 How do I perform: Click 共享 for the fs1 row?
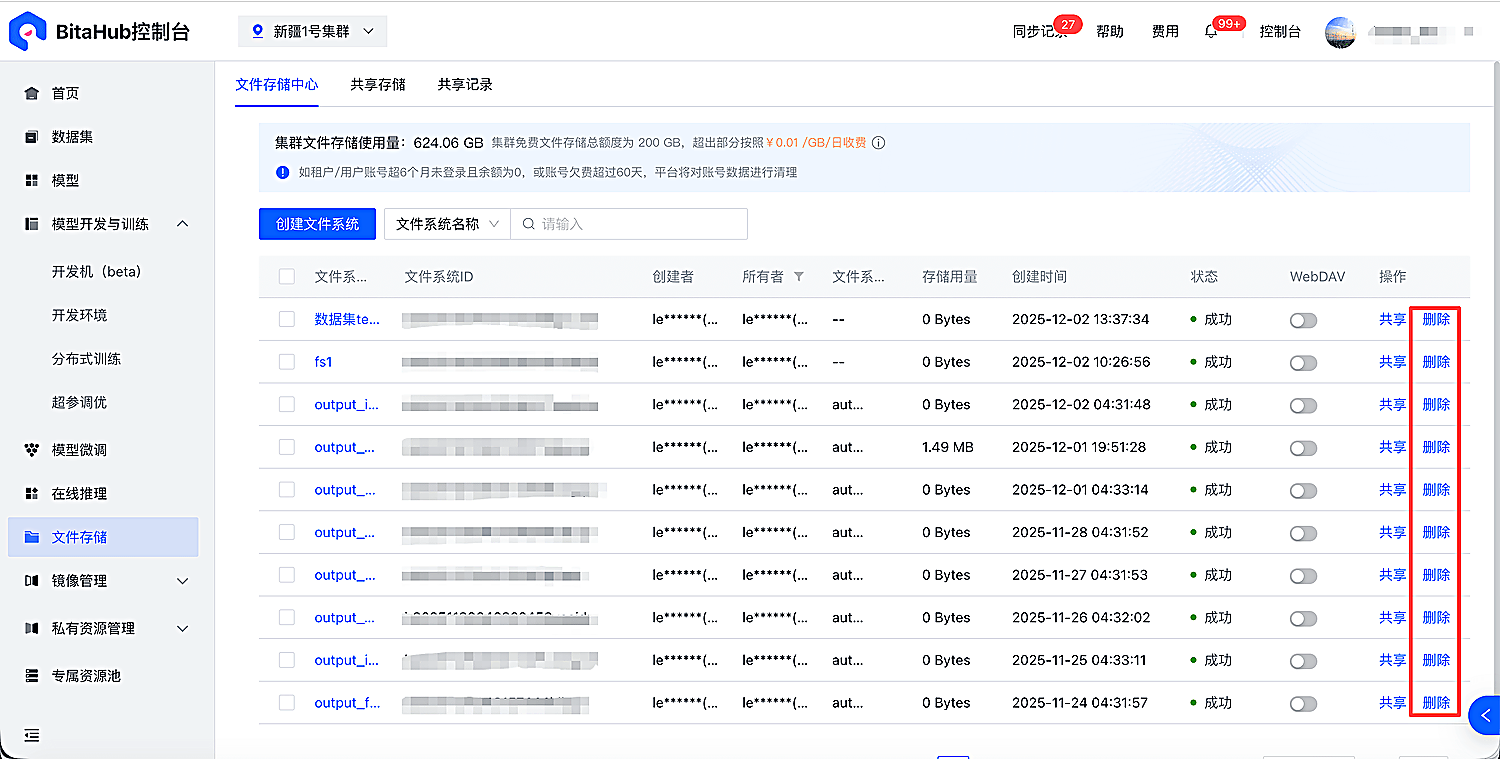tap(1392, 362)
